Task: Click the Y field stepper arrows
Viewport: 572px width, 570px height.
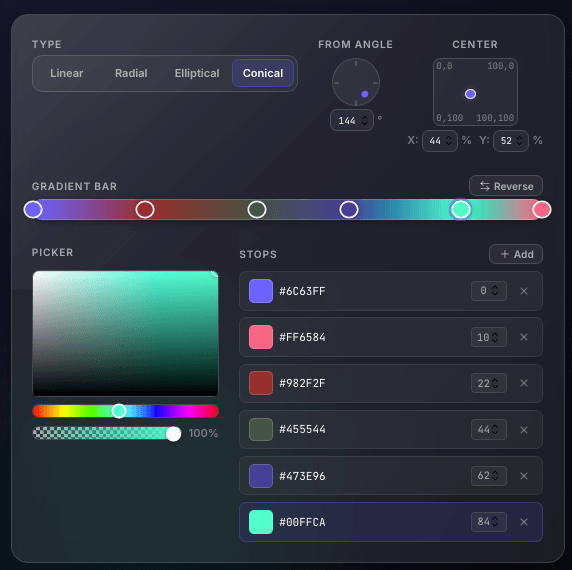Action: (x=519, y=141)
